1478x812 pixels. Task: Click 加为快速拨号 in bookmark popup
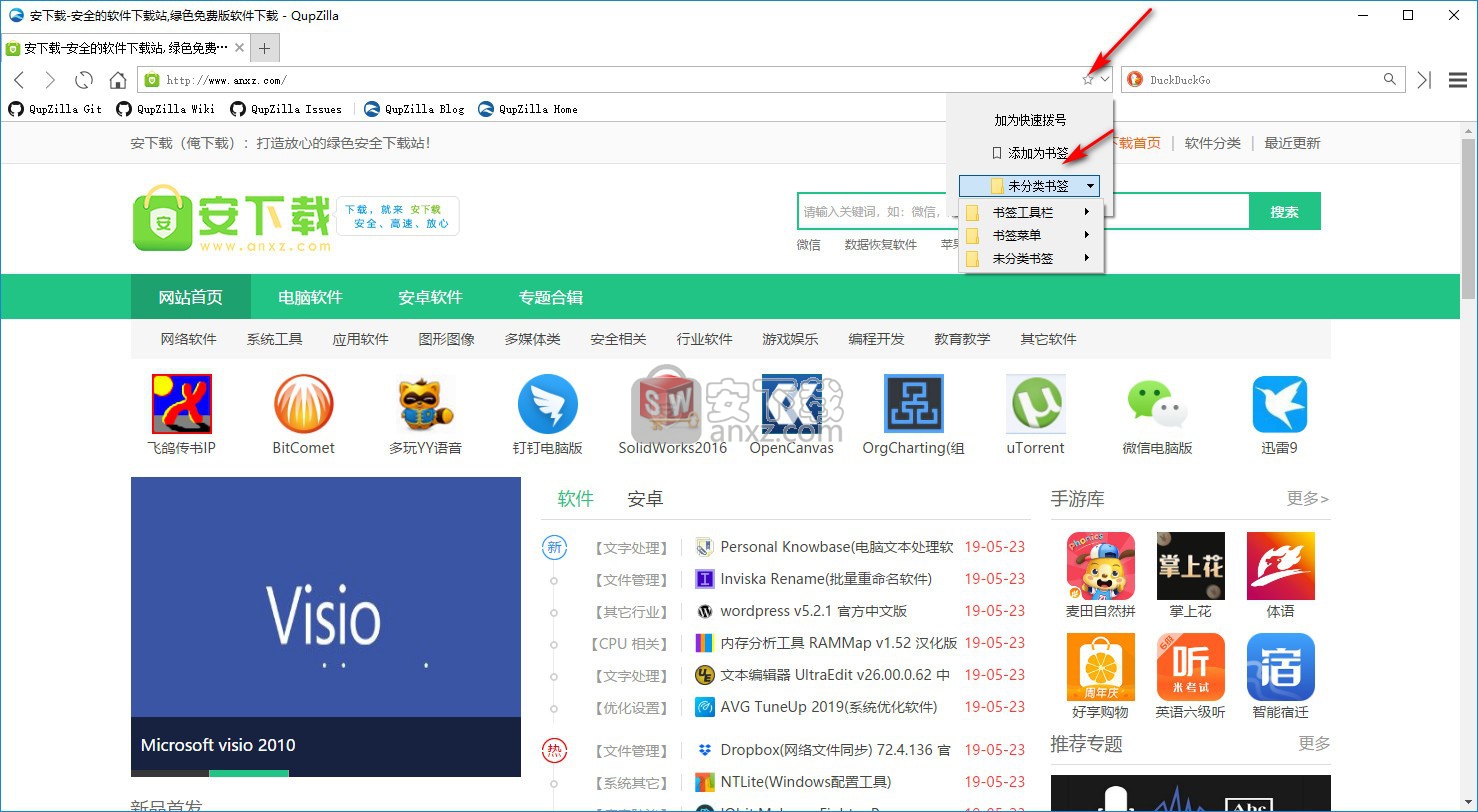[x=1030, y=120]
